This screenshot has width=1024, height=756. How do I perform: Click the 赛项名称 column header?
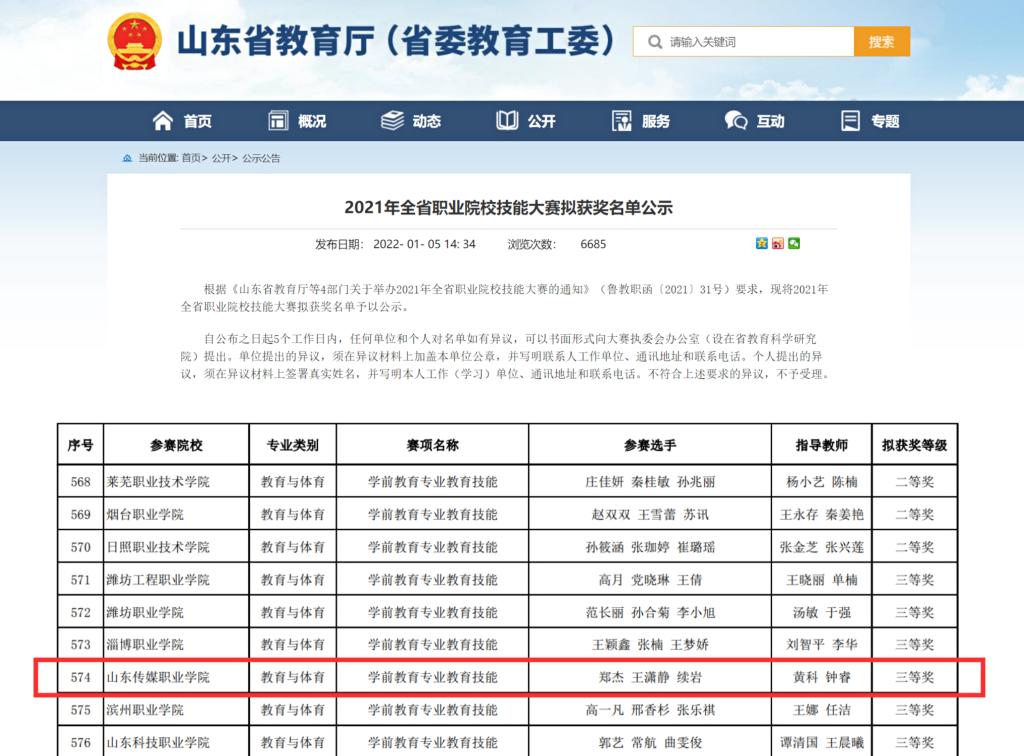pyautogui.click(x=432, y=445)
